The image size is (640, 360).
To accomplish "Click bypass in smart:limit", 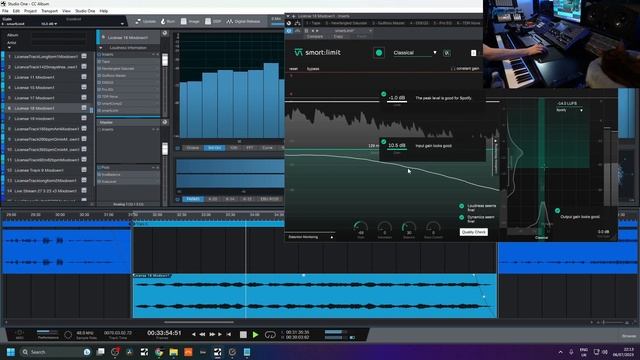I will pos(313,69).
